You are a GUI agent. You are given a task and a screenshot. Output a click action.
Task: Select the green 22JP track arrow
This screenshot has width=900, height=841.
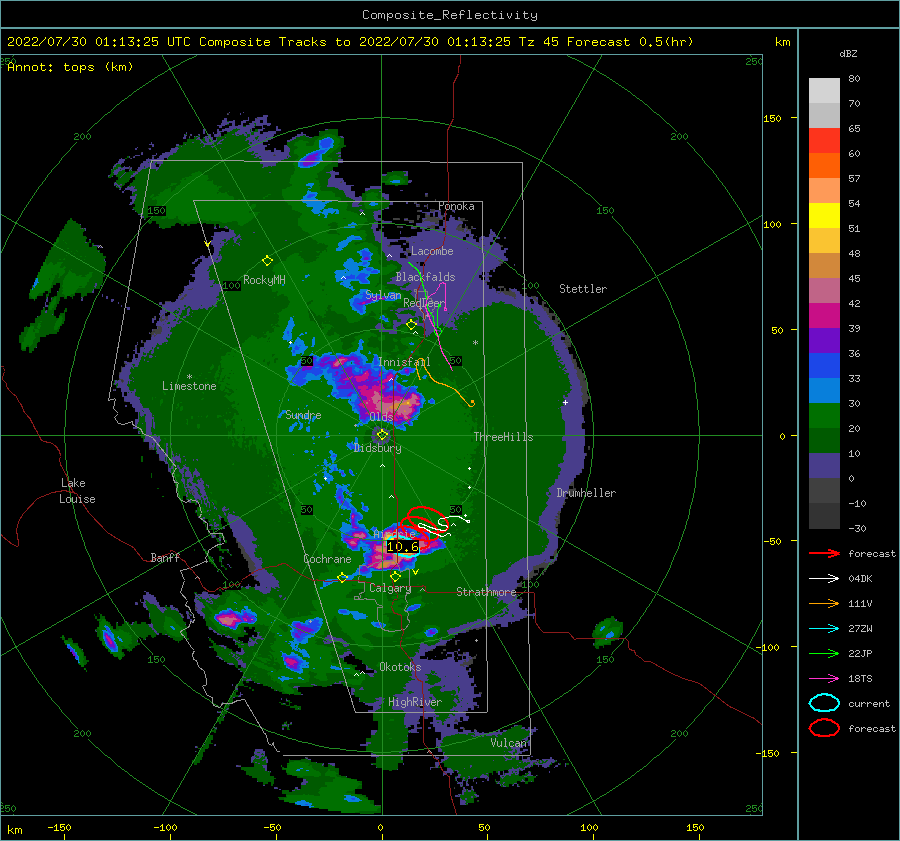(x=824, y=653)
